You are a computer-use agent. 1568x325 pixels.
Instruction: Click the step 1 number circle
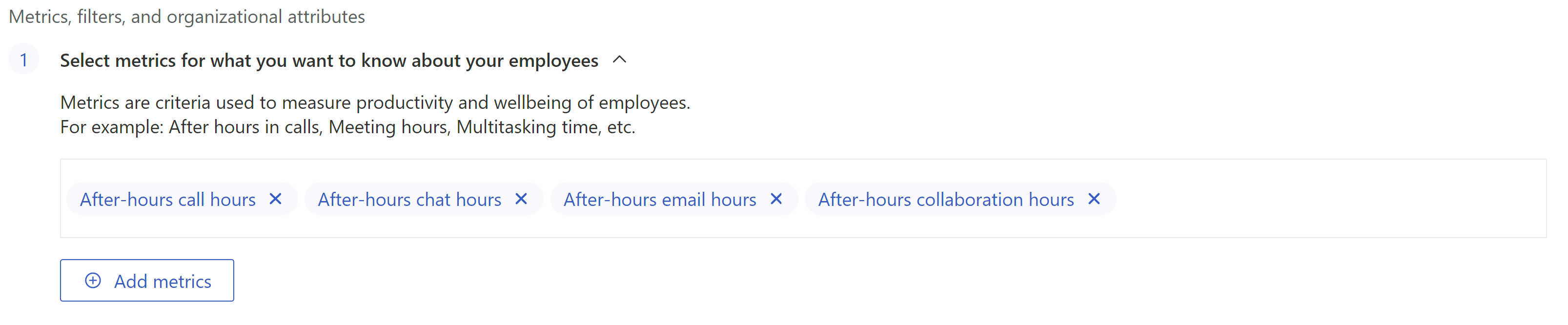tap(24, 60)
